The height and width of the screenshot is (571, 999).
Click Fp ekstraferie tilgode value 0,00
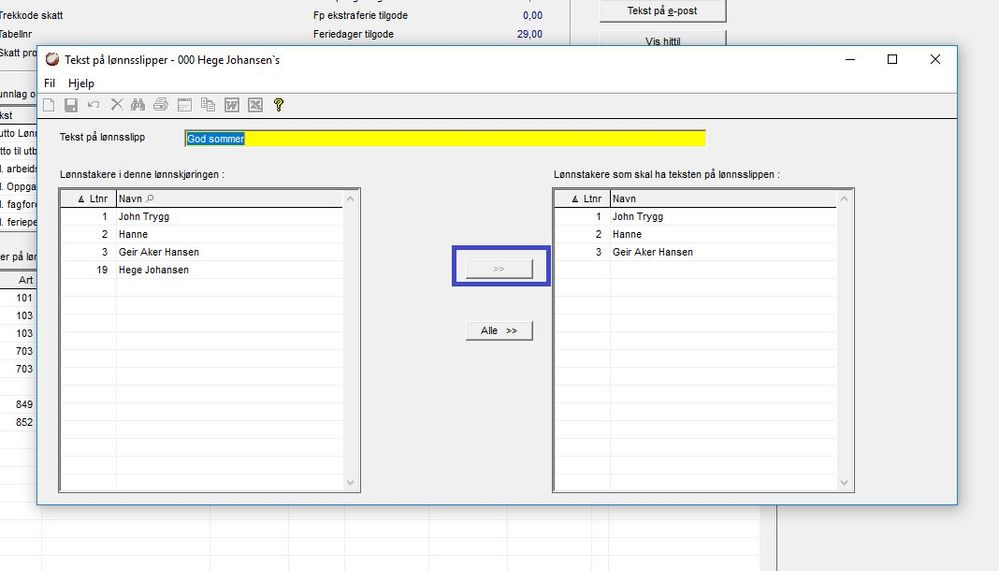click(x=533, y=15)
